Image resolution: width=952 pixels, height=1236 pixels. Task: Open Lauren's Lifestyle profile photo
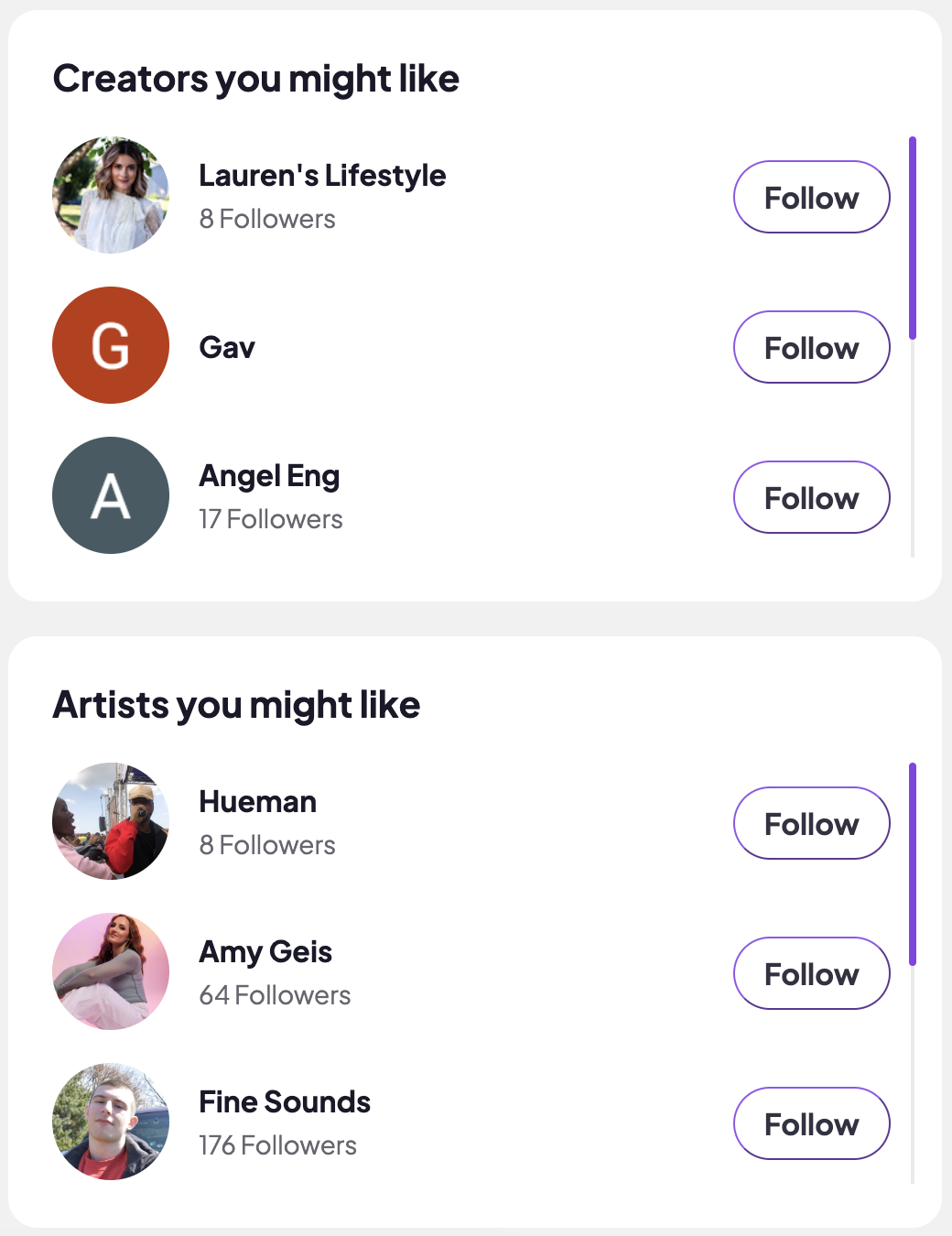pos(111,195)
